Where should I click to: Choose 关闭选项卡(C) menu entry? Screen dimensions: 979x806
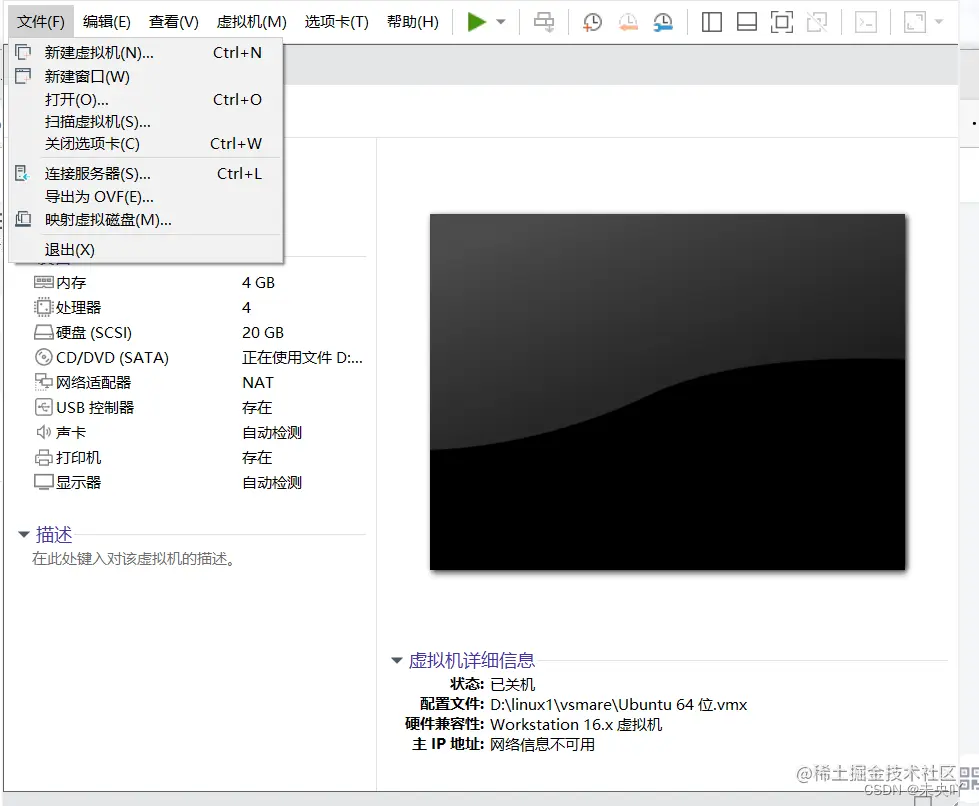click(146, 144)
